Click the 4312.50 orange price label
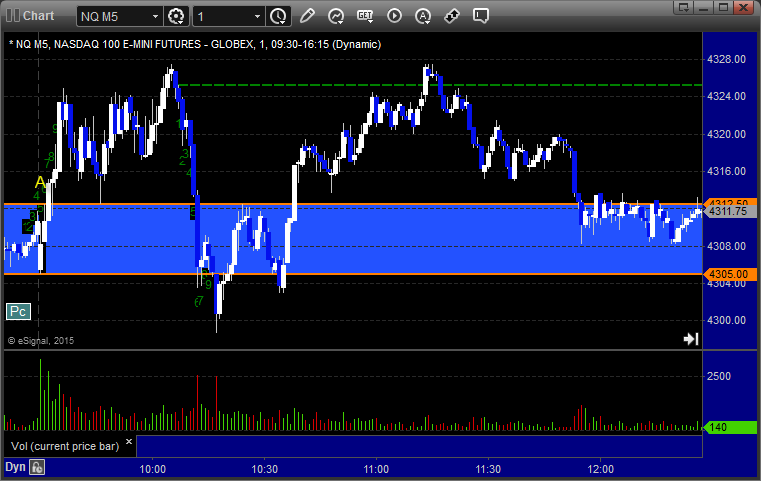Viewport: 761px width, 481px height. click(730, 202)
